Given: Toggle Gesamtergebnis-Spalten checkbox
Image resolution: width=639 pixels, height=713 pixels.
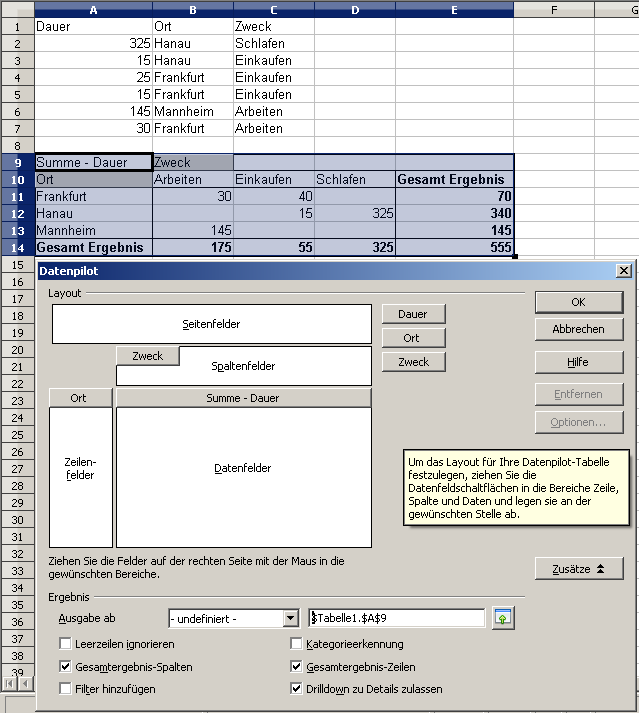Looking at the screenshot, I should point(66,666).
